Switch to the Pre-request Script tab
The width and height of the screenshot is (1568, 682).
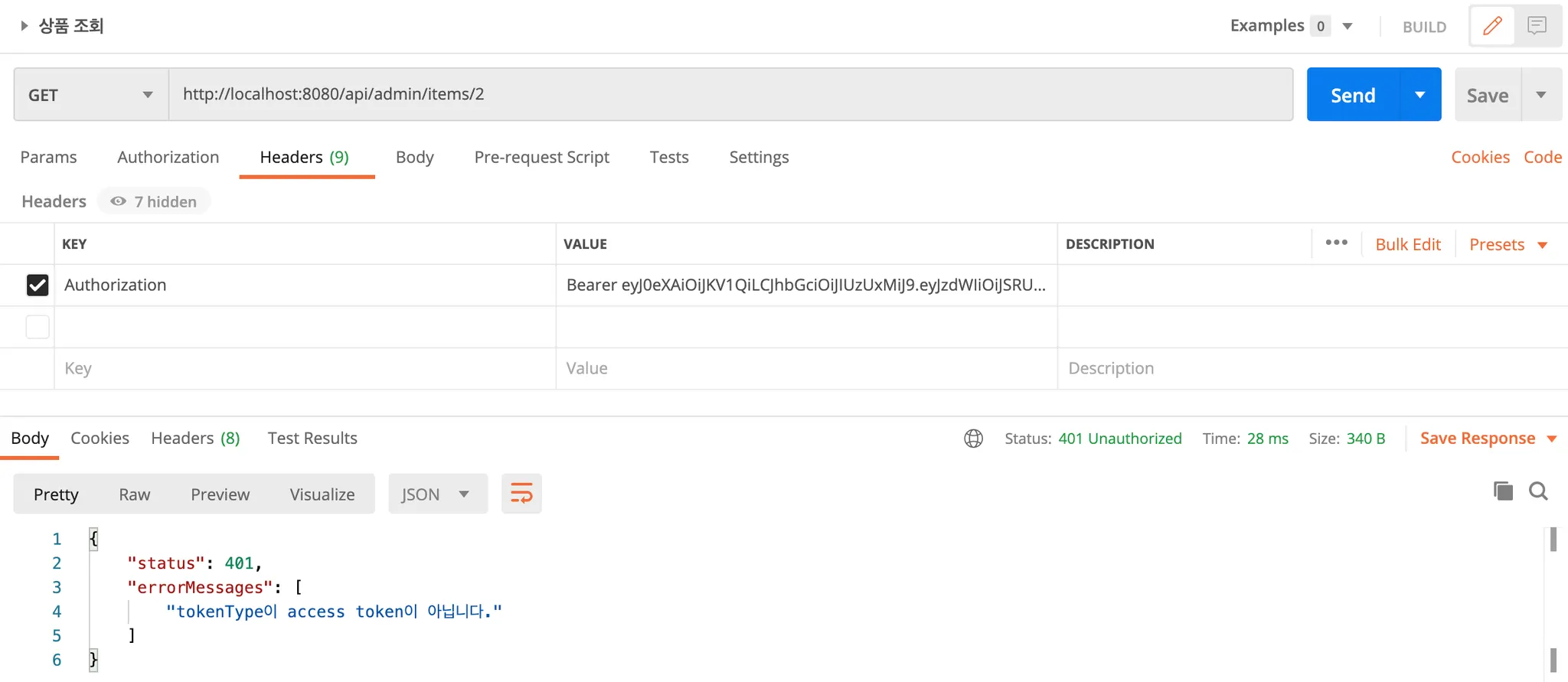[x=541, y=157]
